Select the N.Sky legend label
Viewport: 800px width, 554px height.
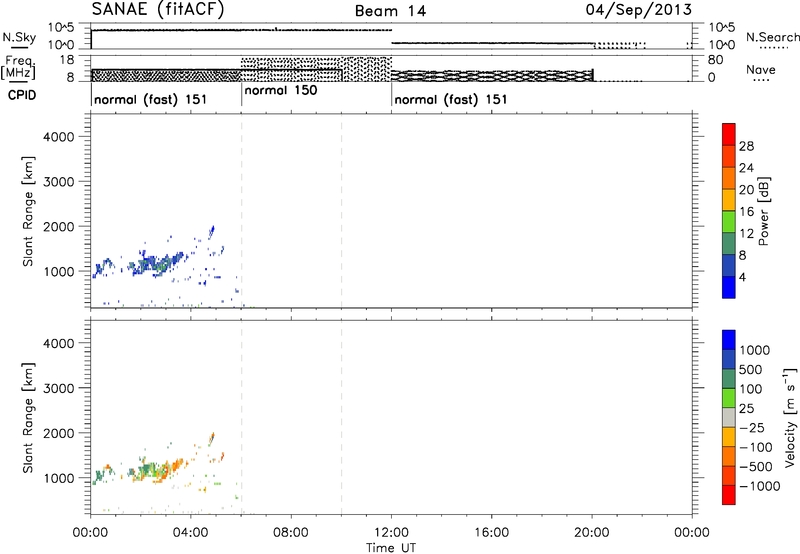pos(19,37)
